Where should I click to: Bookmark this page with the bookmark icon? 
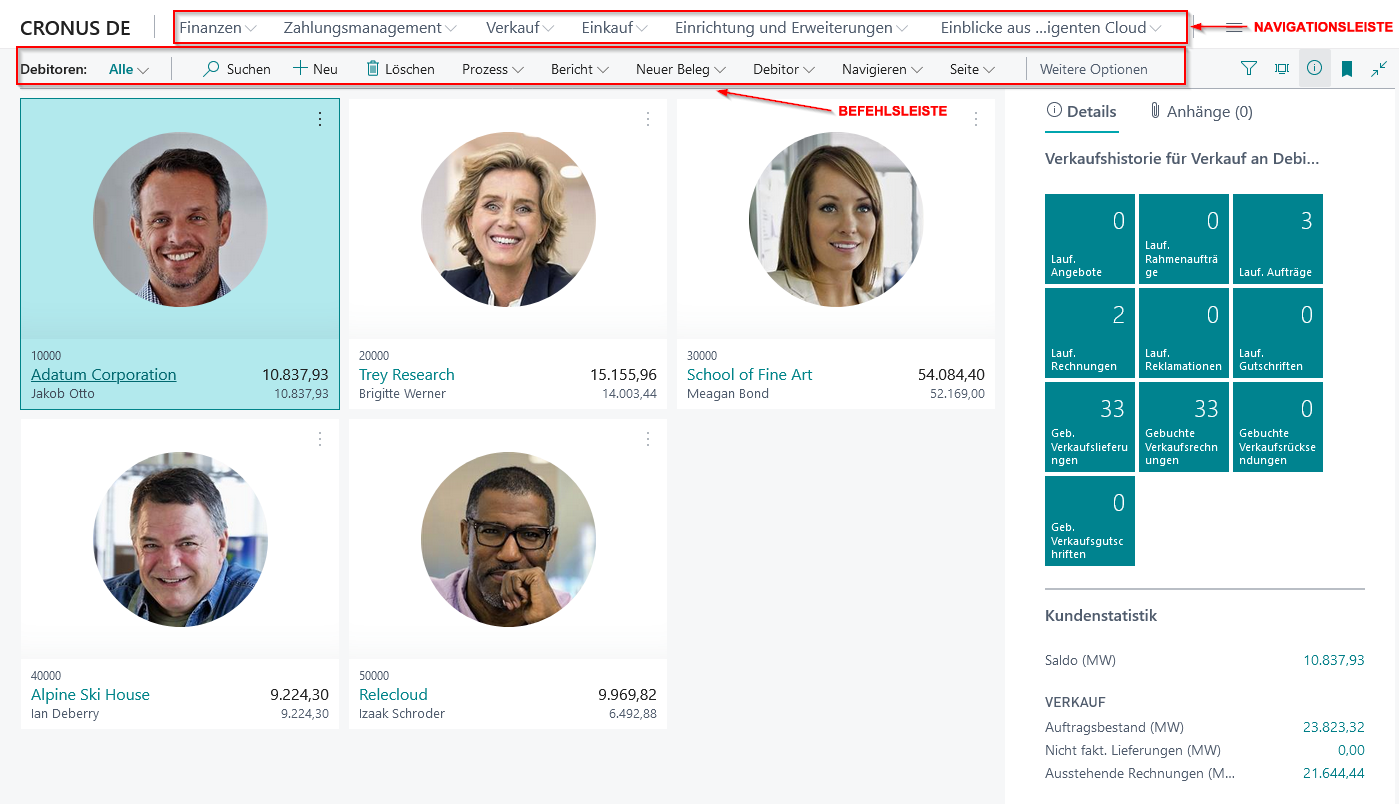click(x=1347, y=68)
